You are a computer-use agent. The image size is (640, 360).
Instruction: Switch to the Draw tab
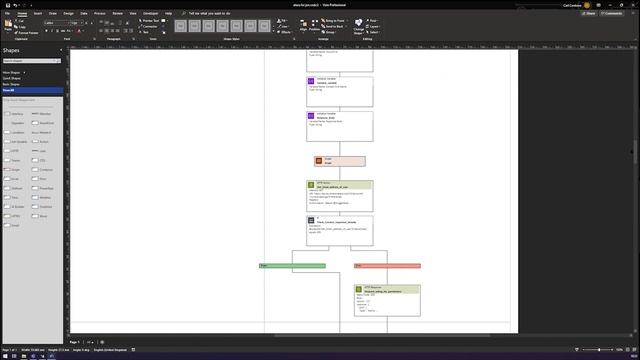coord(53,13)
